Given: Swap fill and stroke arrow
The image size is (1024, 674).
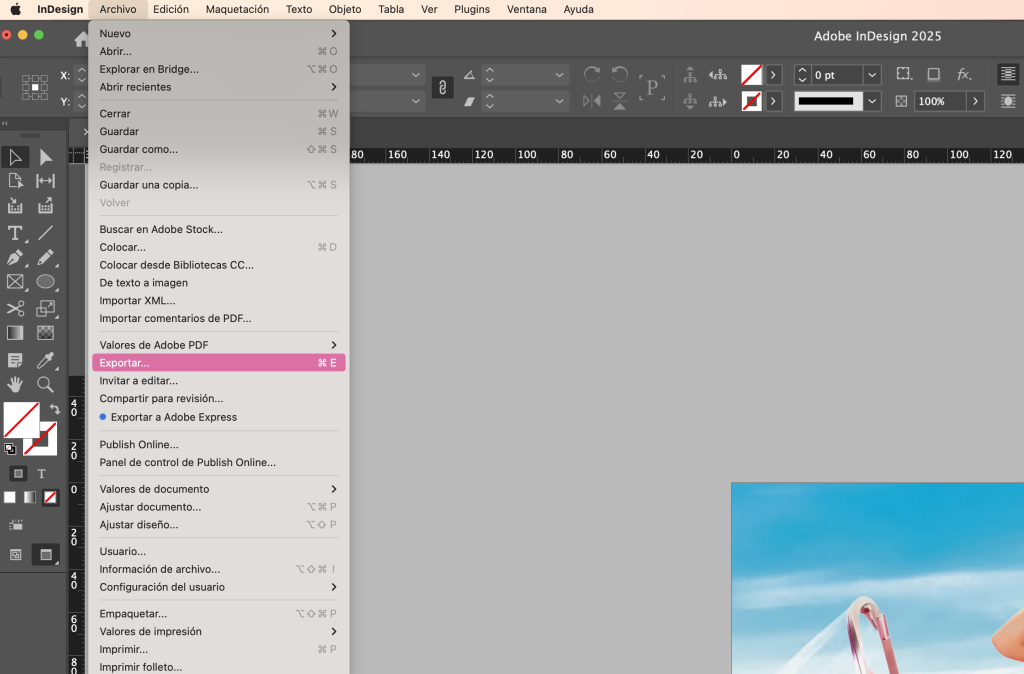Looking at the screenshot, I should click(x=55, y=409).
